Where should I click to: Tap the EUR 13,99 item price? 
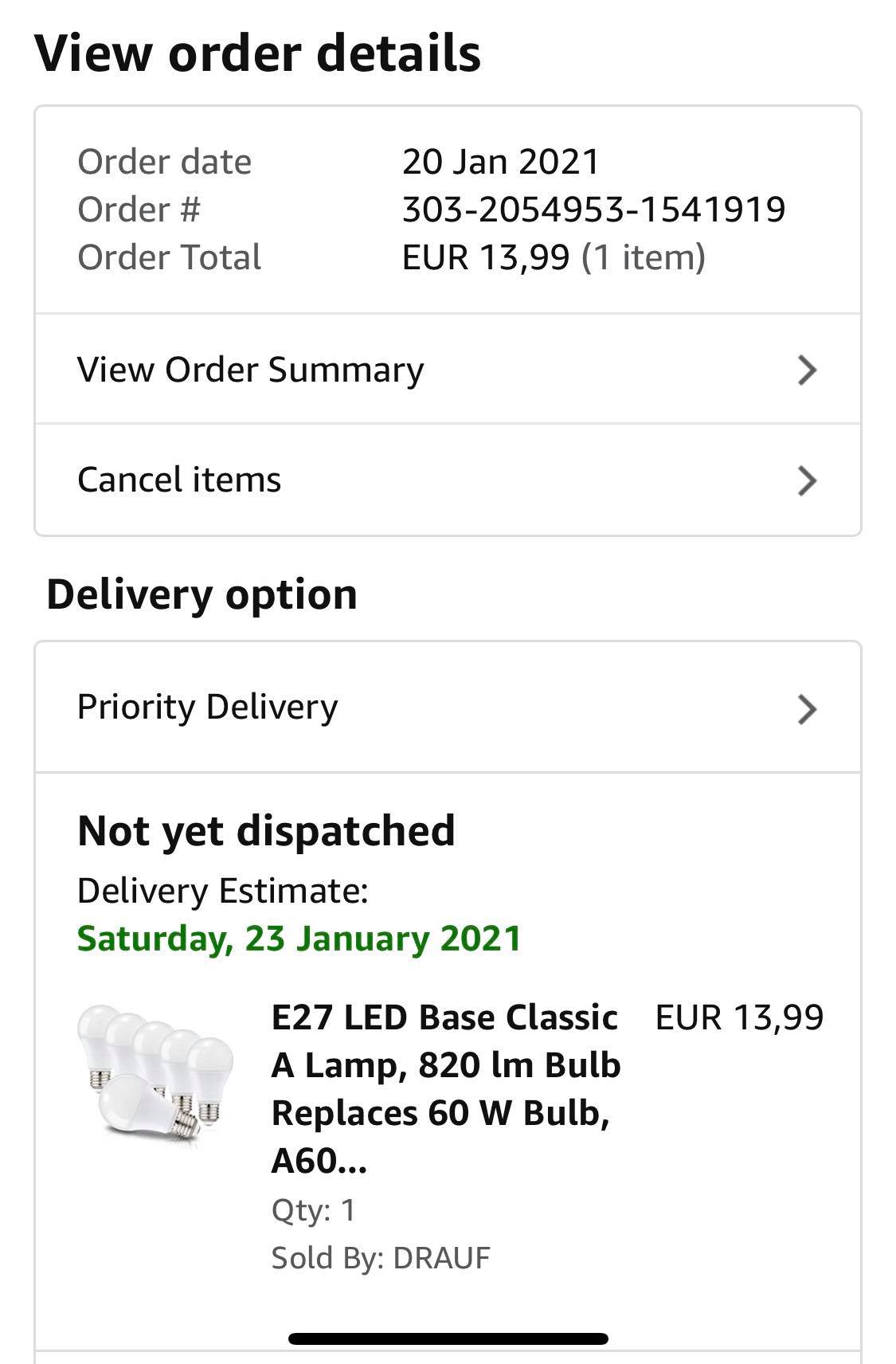[739, 1017]
